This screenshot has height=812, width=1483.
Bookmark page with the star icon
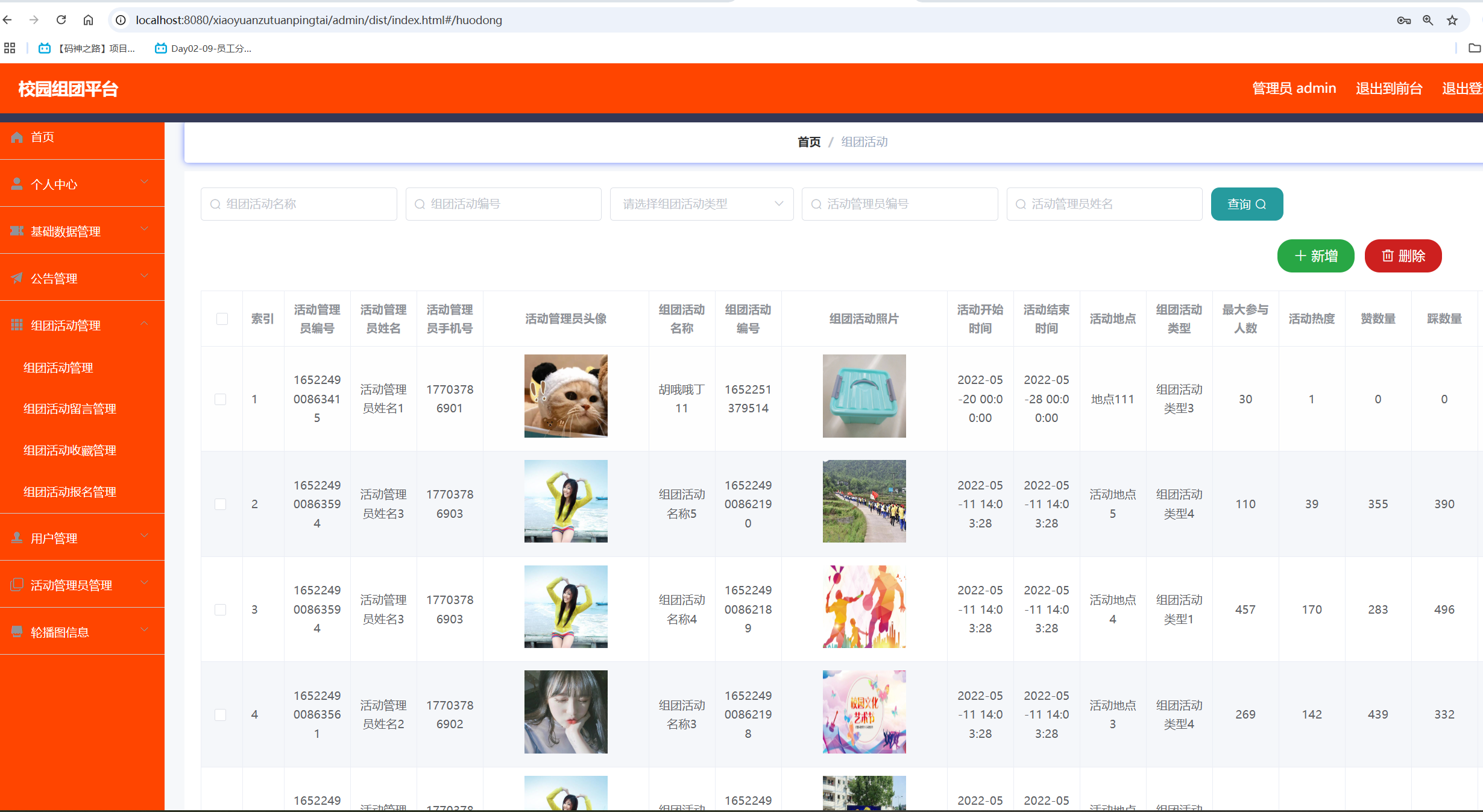click(x=1452, y=20)
